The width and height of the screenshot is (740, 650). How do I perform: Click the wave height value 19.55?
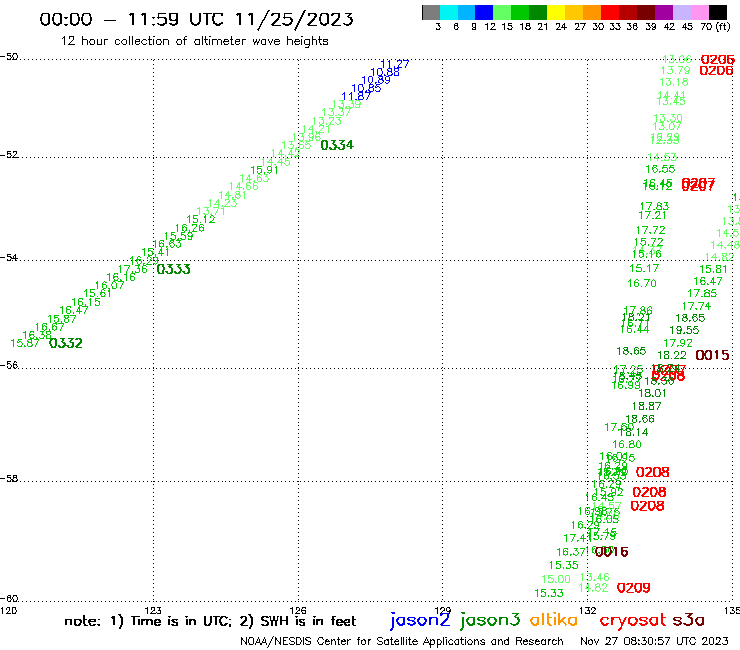tap(684, 330)
